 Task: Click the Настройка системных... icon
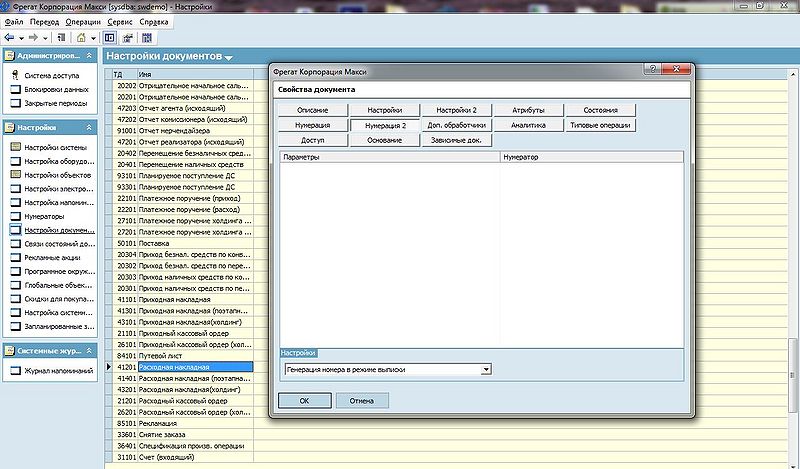coord(15,312)
